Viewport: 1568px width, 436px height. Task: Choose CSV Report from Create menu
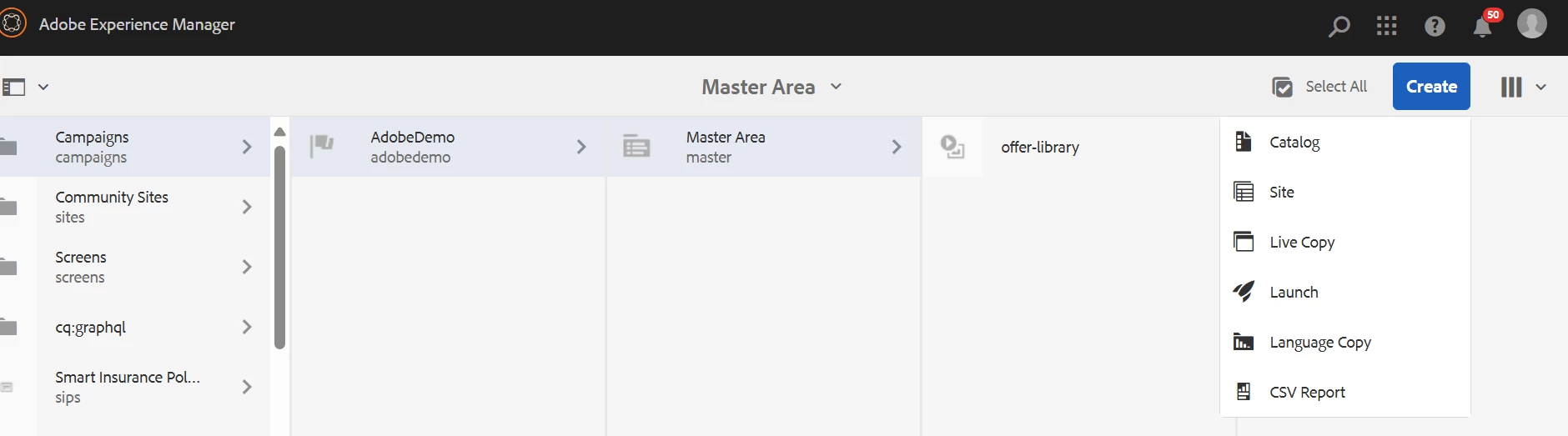pos(1344,392)
